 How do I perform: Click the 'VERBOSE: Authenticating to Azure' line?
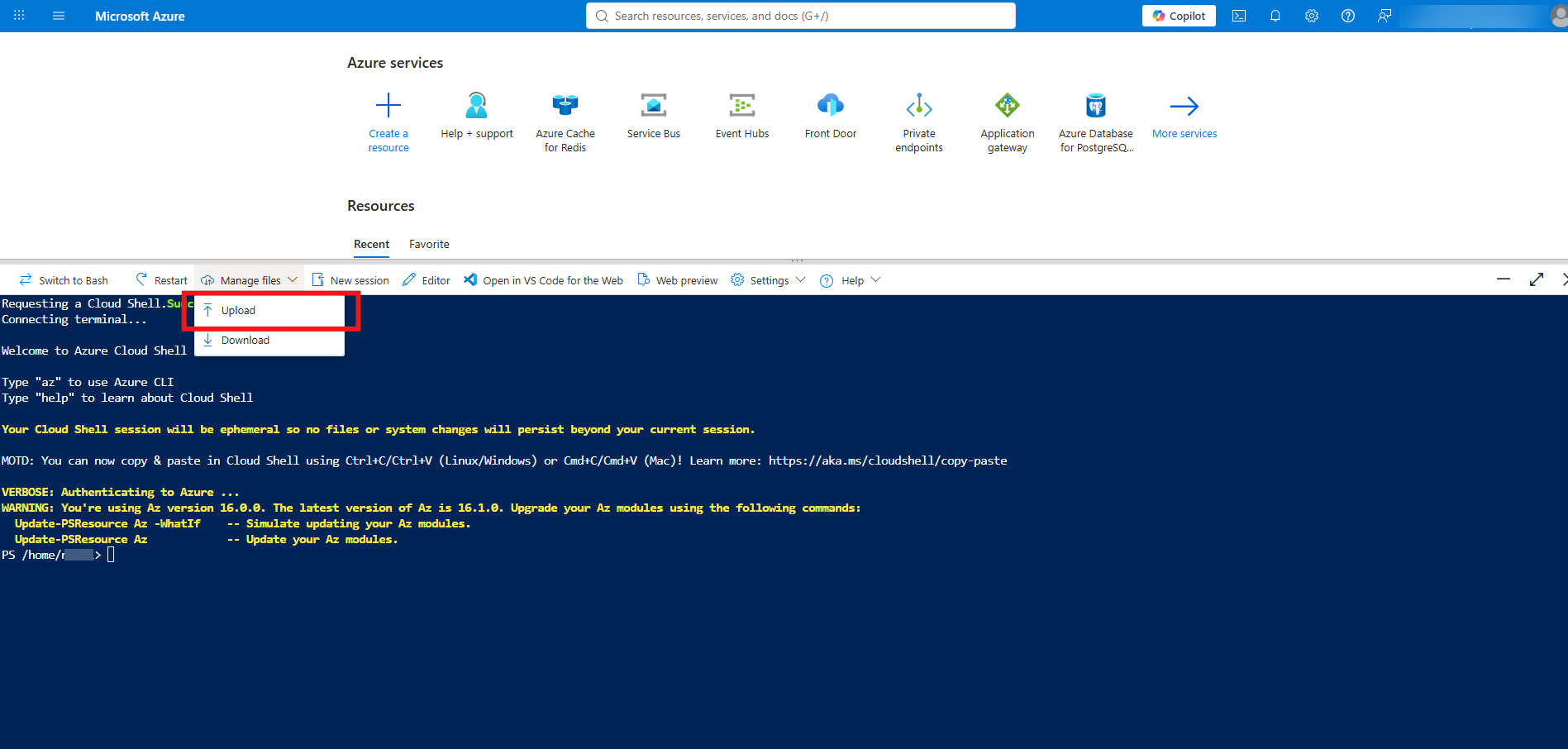tap(121, 493)
